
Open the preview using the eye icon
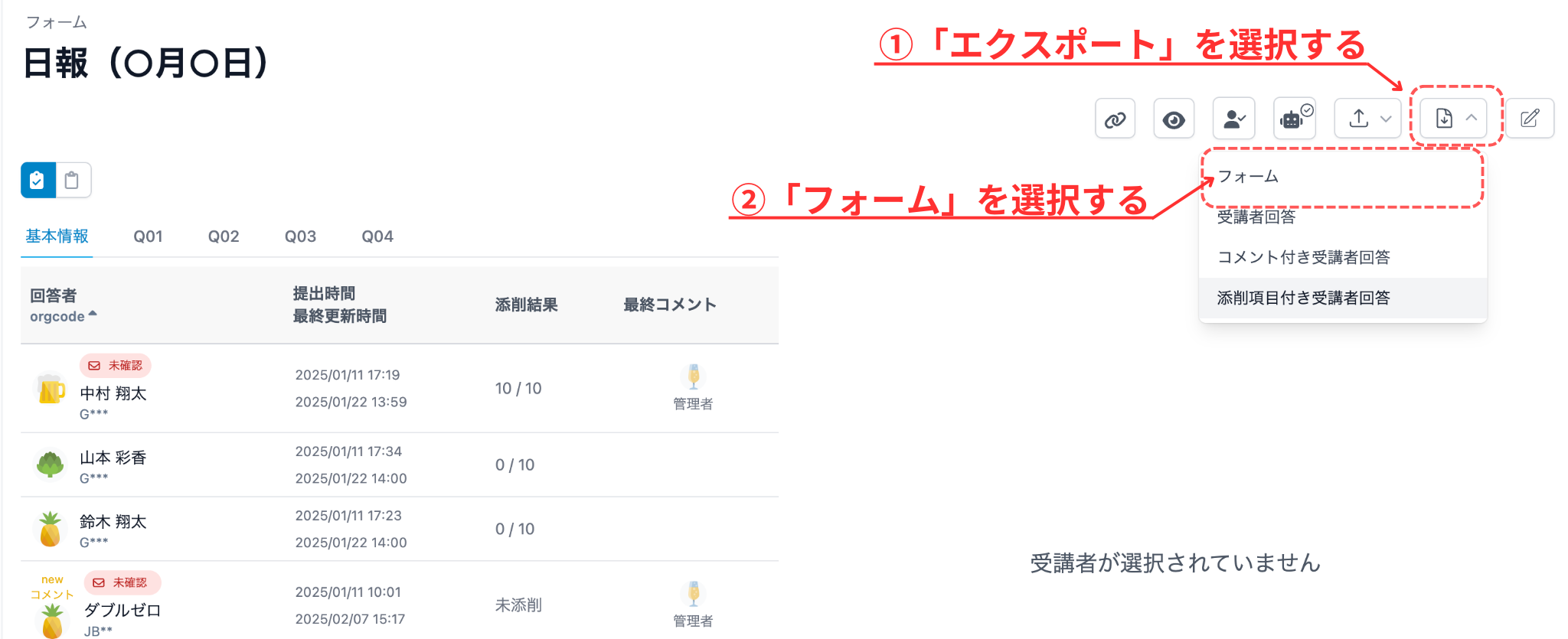(x=1174, y=118)
